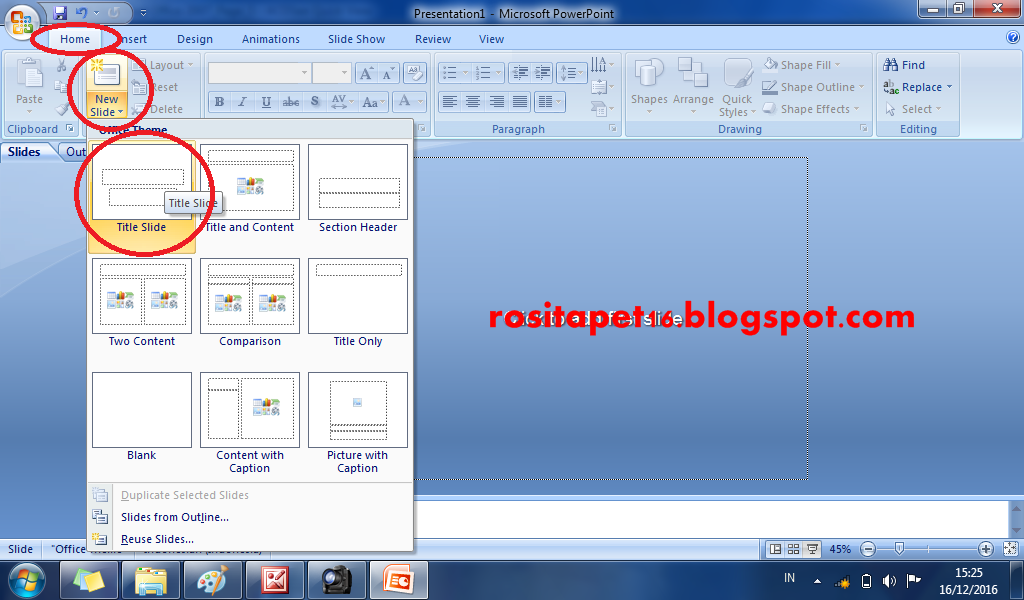Screen dimensions: 1024x600
Task: Click the Quick Styles button
Action: pyautogui.click(x=737, y=87)
